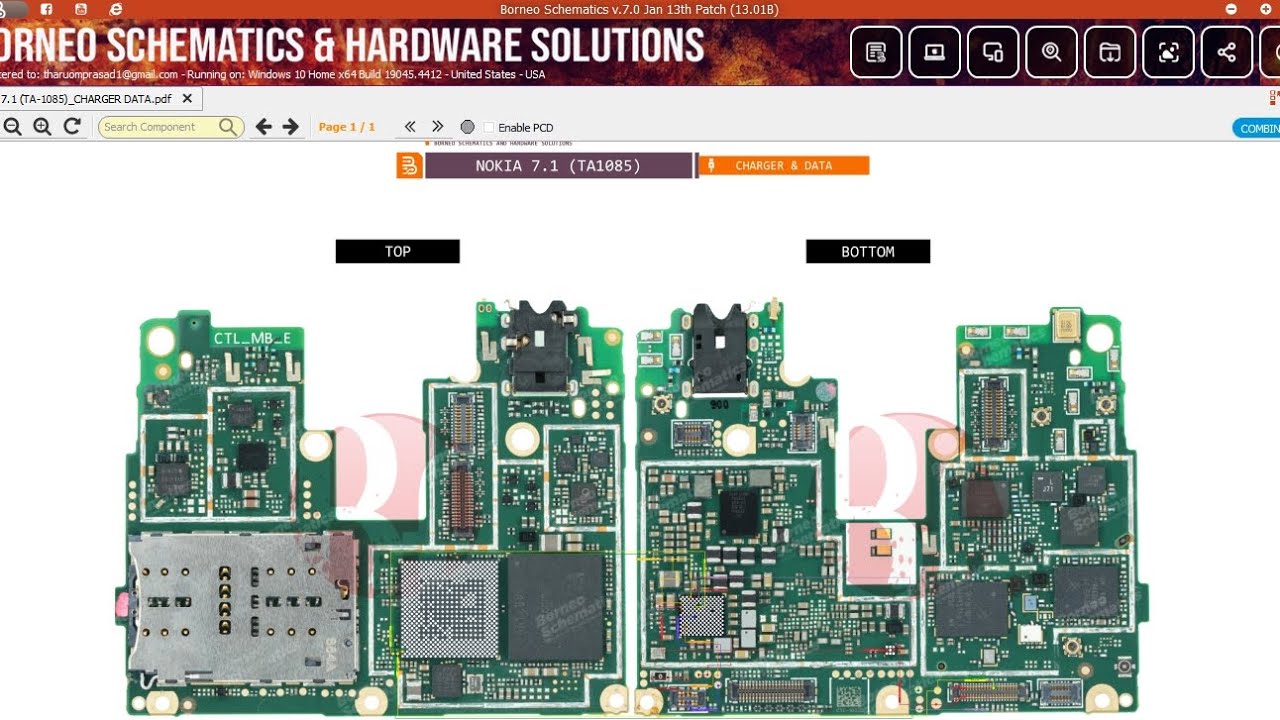
Task: Close the CHARGER DATA.pdf tab
Action: [187, 99]
